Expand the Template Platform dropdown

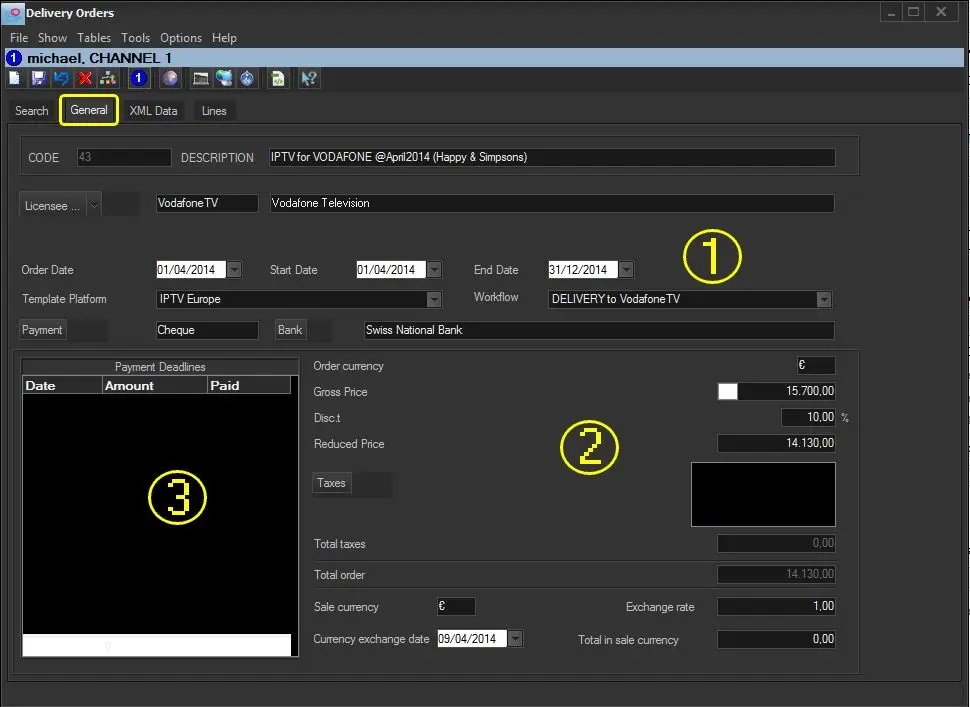pyautogui.click(x=433, y=299)
